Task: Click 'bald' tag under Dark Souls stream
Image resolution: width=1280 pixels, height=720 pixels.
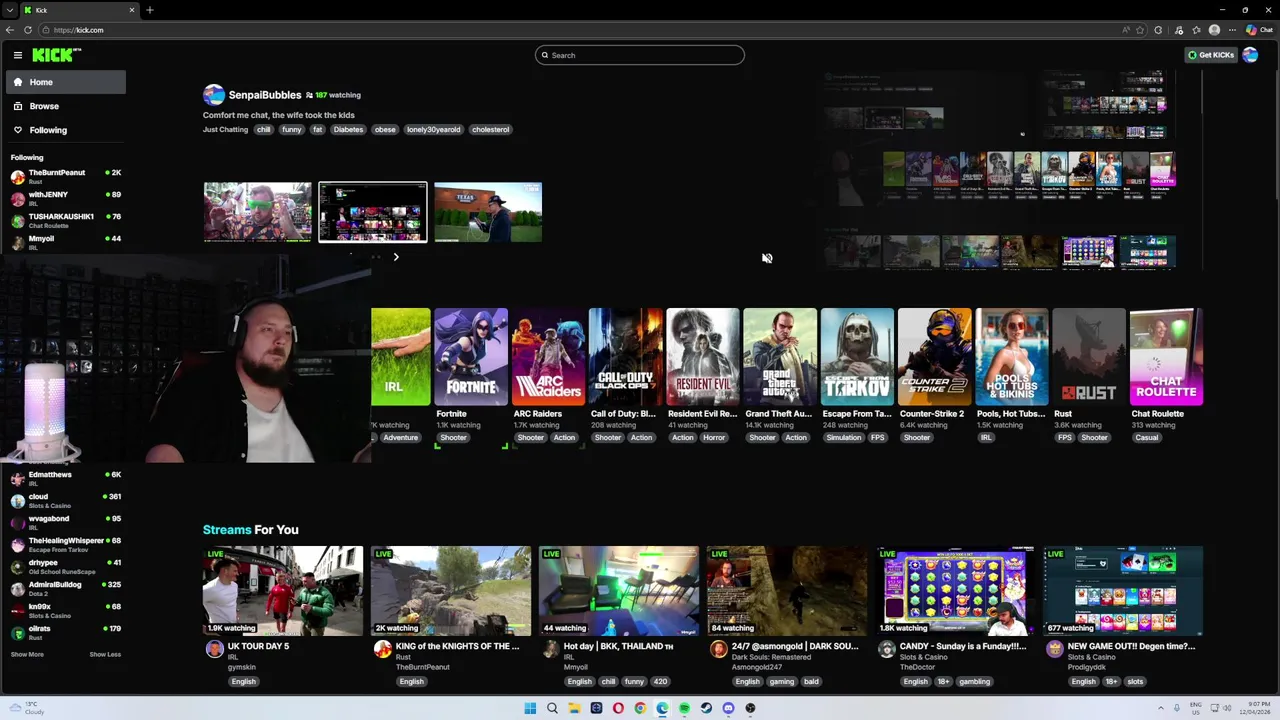Action: coord(811,682)
